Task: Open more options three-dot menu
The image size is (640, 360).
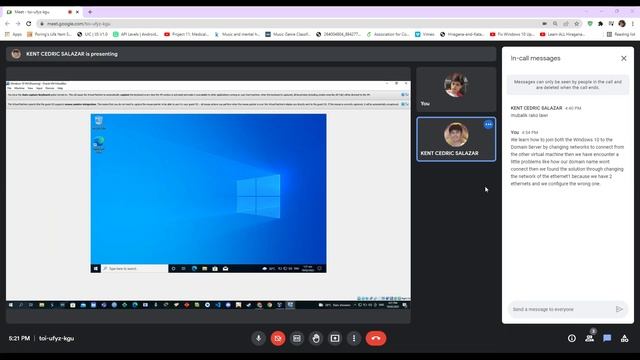Action: [x=354, y=338]
